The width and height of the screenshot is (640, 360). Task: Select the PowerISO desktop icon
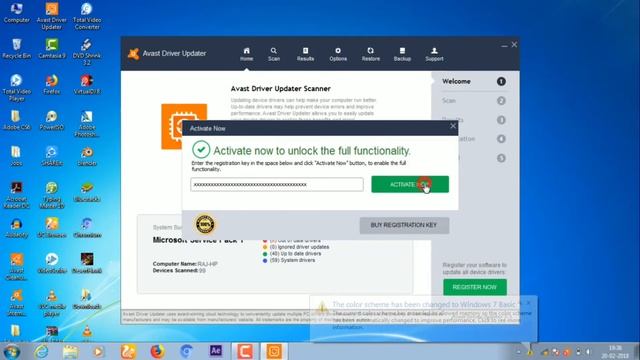[51, 120]
